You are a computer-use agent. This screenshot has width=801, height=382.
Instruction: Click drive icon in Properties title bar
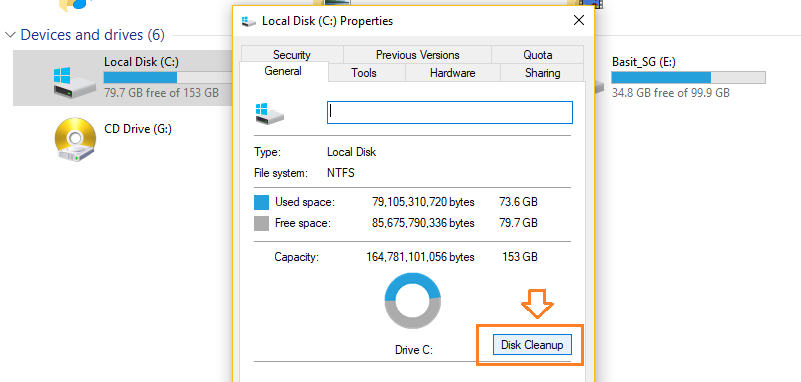point(249,21)
